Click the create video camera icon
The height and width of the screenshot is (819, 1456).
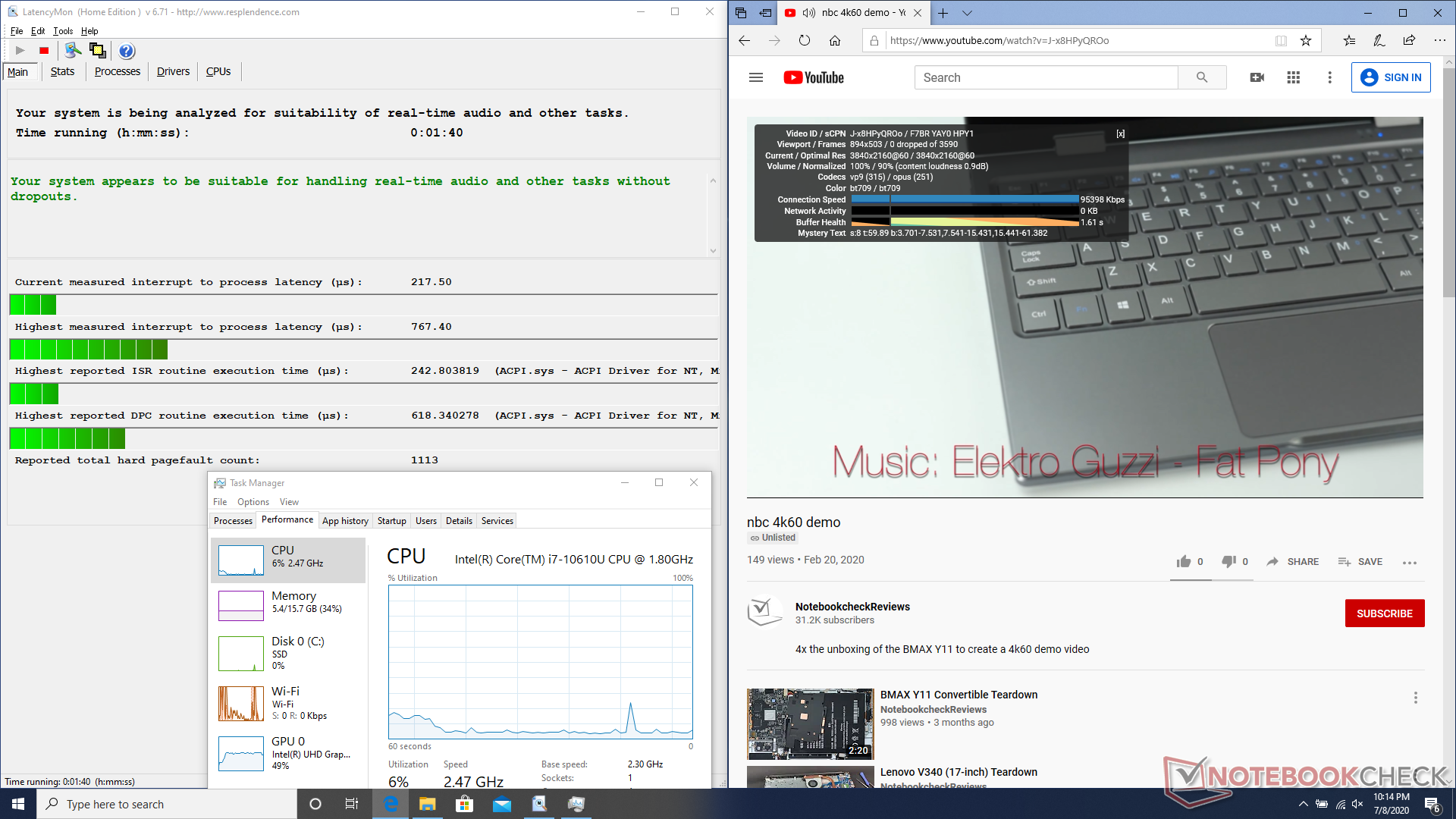coord(1257,77)
